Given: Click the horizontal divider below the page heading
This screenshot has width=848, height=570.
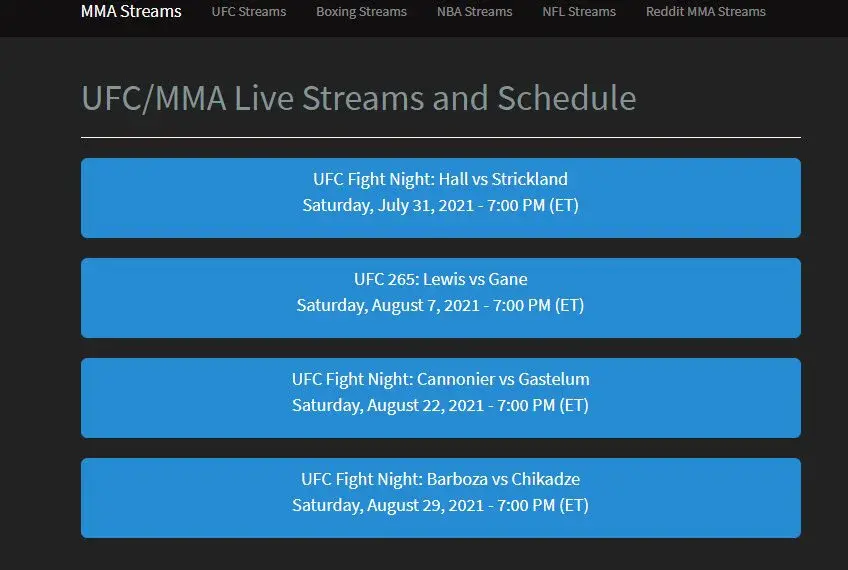Looking at the screenshot, I should 441,137.
